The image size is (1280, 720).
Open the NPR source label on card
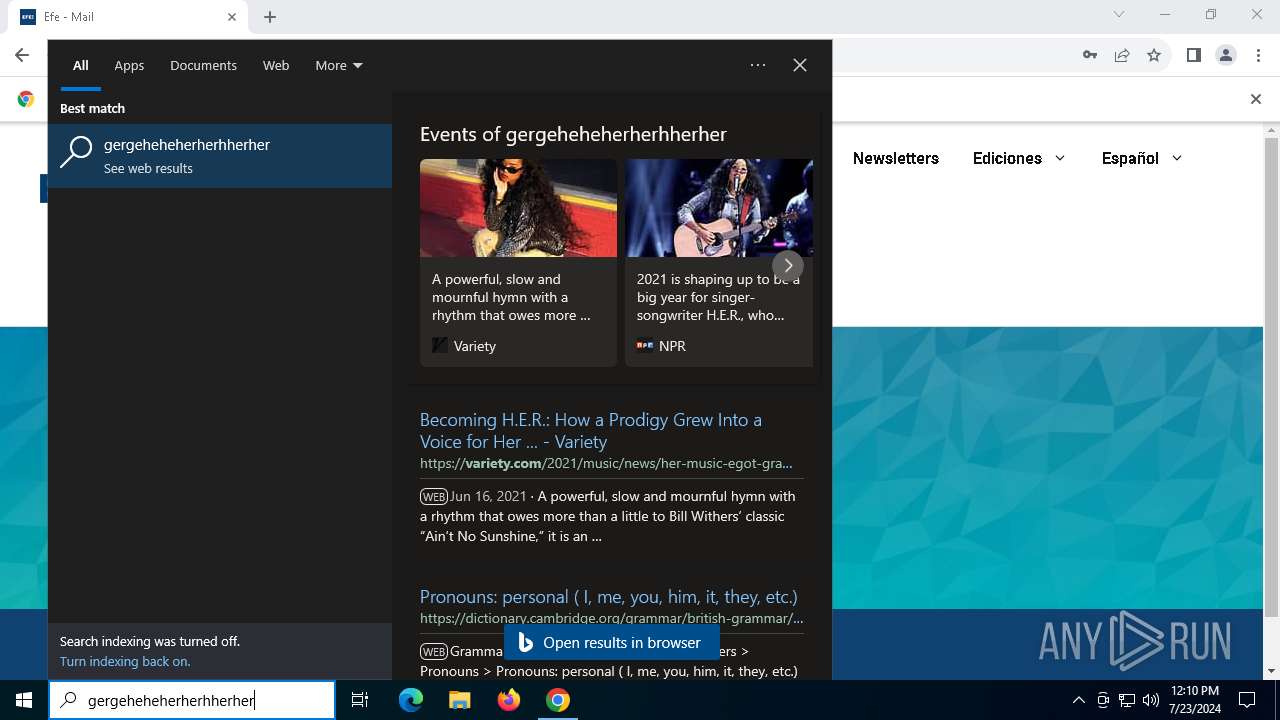pos(661,346)
